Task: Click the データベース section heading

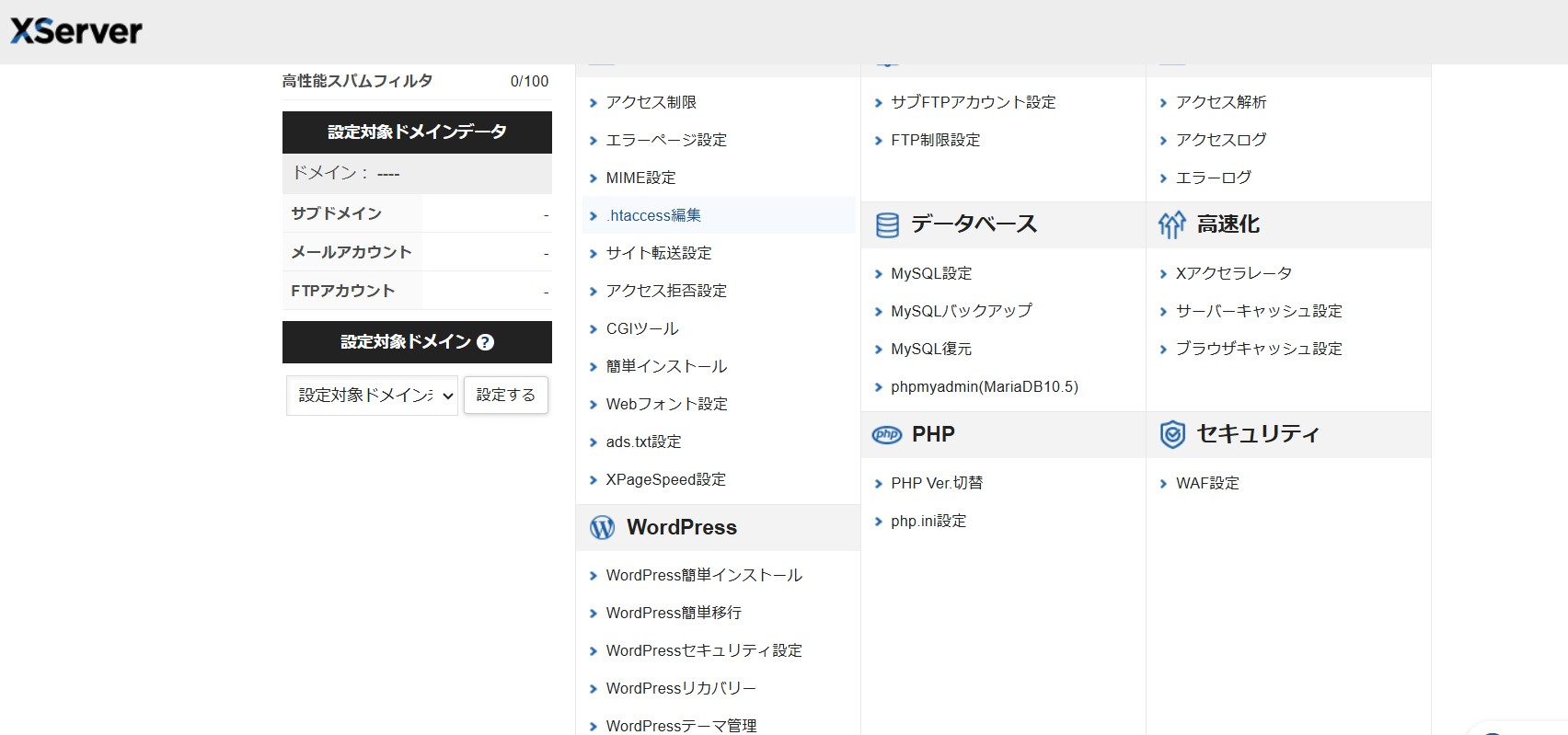Action: pos(974,224)
